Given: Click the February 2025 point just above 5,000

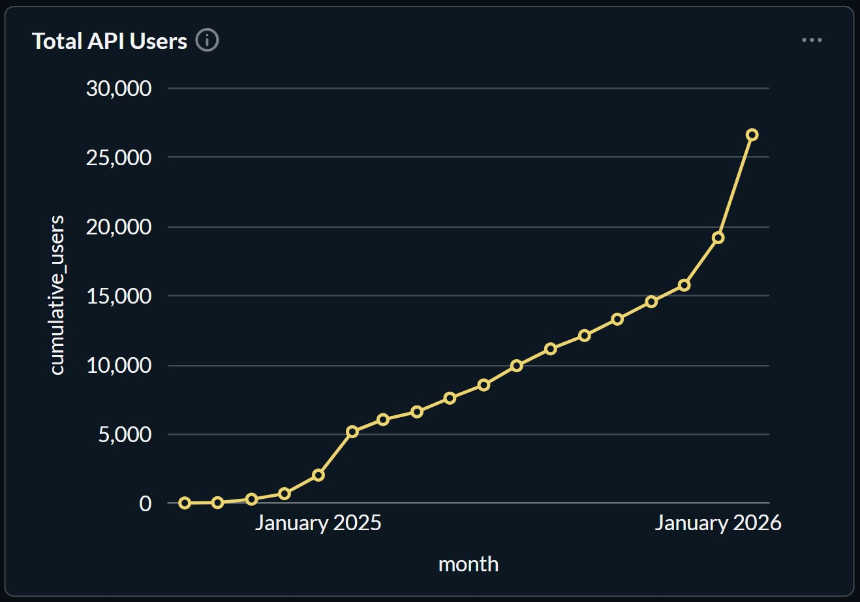Looking at the screenshot, I should [352, 432].
